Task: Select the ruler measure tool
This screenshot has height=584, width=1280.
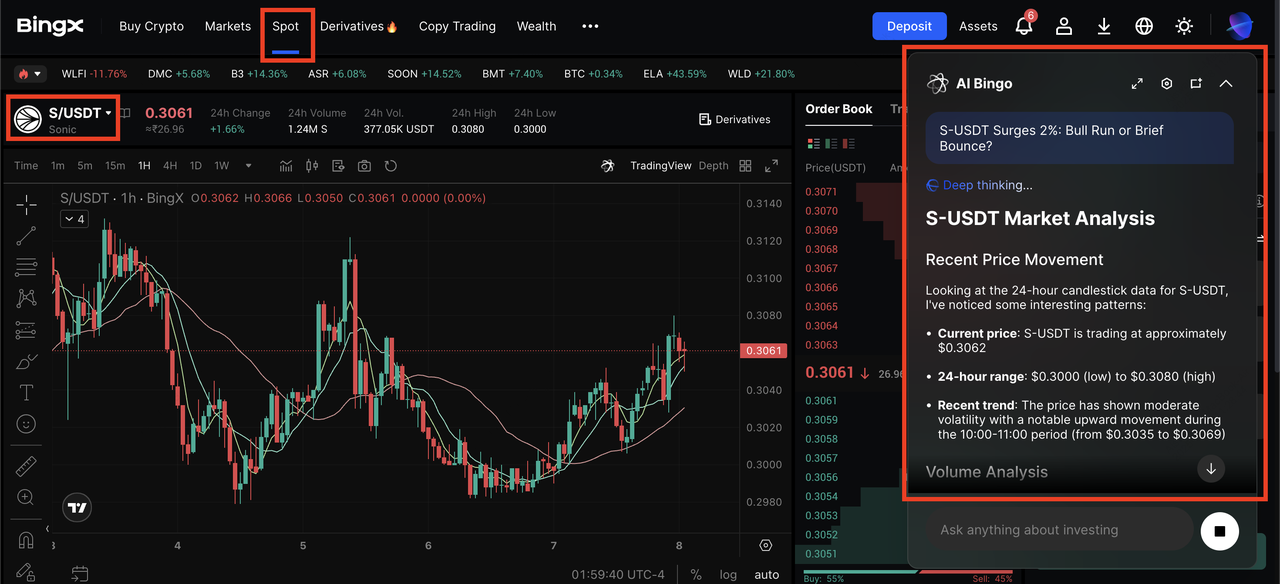Action: [x=26, y=467]
